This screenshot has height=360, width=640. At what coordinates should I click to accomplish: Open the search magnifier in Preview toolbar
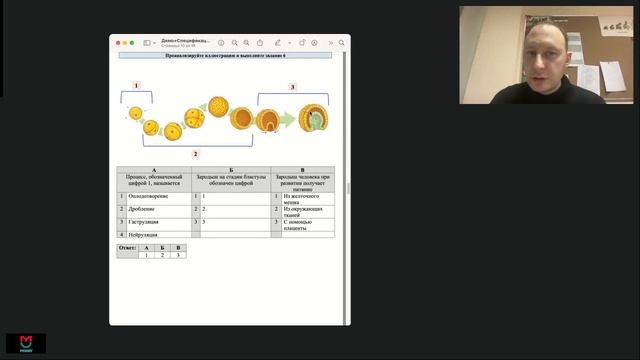(x=342, y=43)
